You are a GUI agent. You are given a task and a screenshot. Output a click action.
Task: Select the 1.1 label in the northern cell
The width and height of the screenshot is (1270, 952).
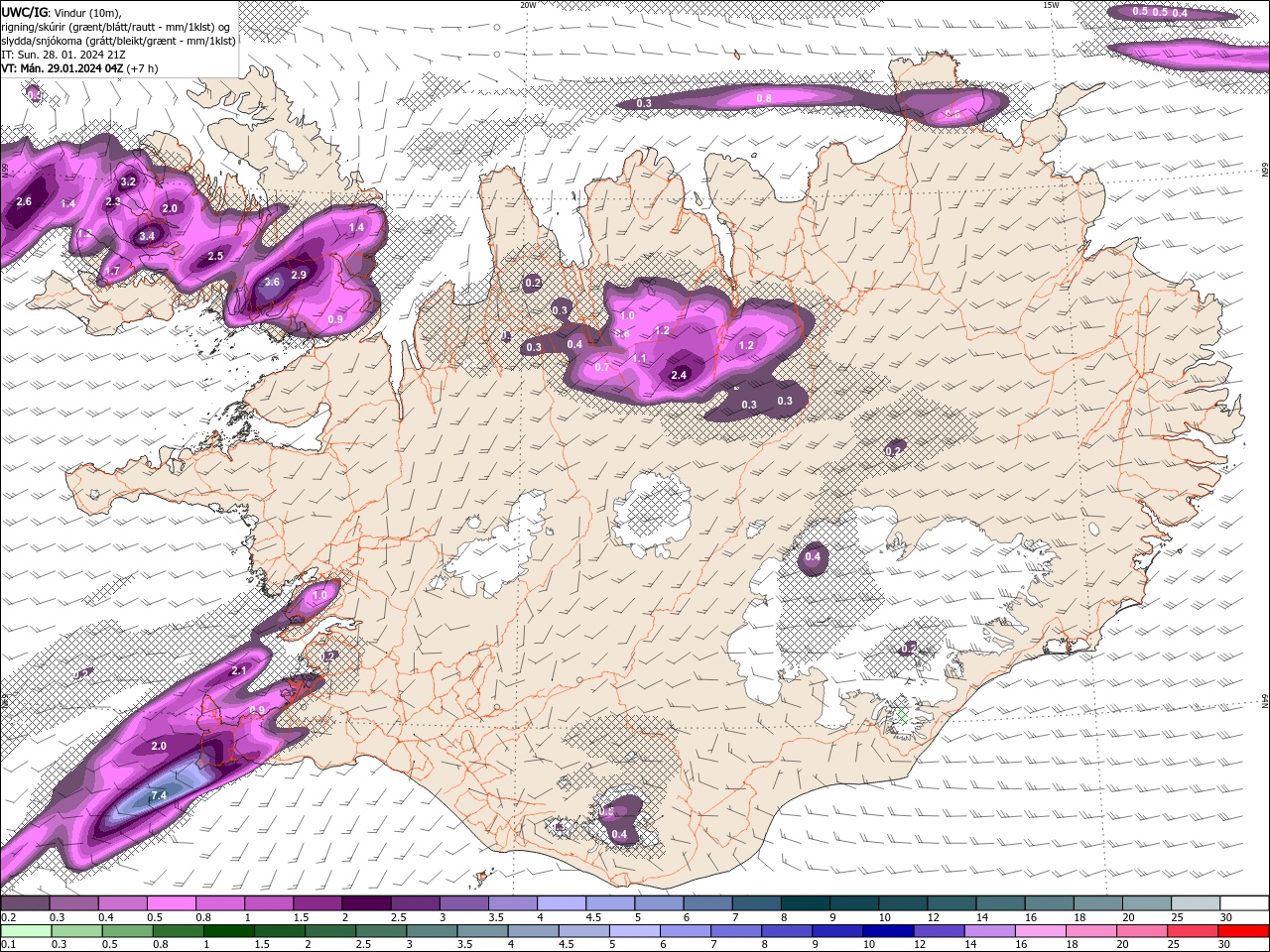pos(640,358)
